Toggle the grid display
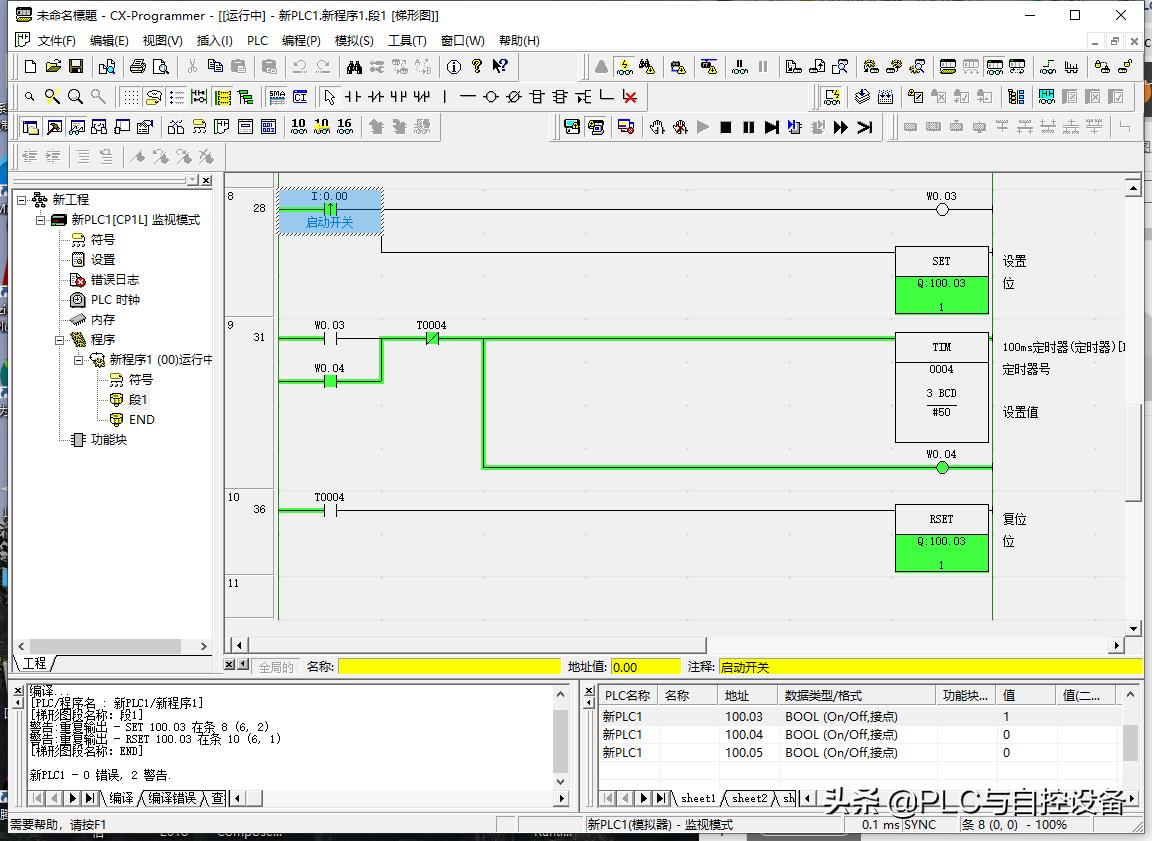 pos(131,97)
